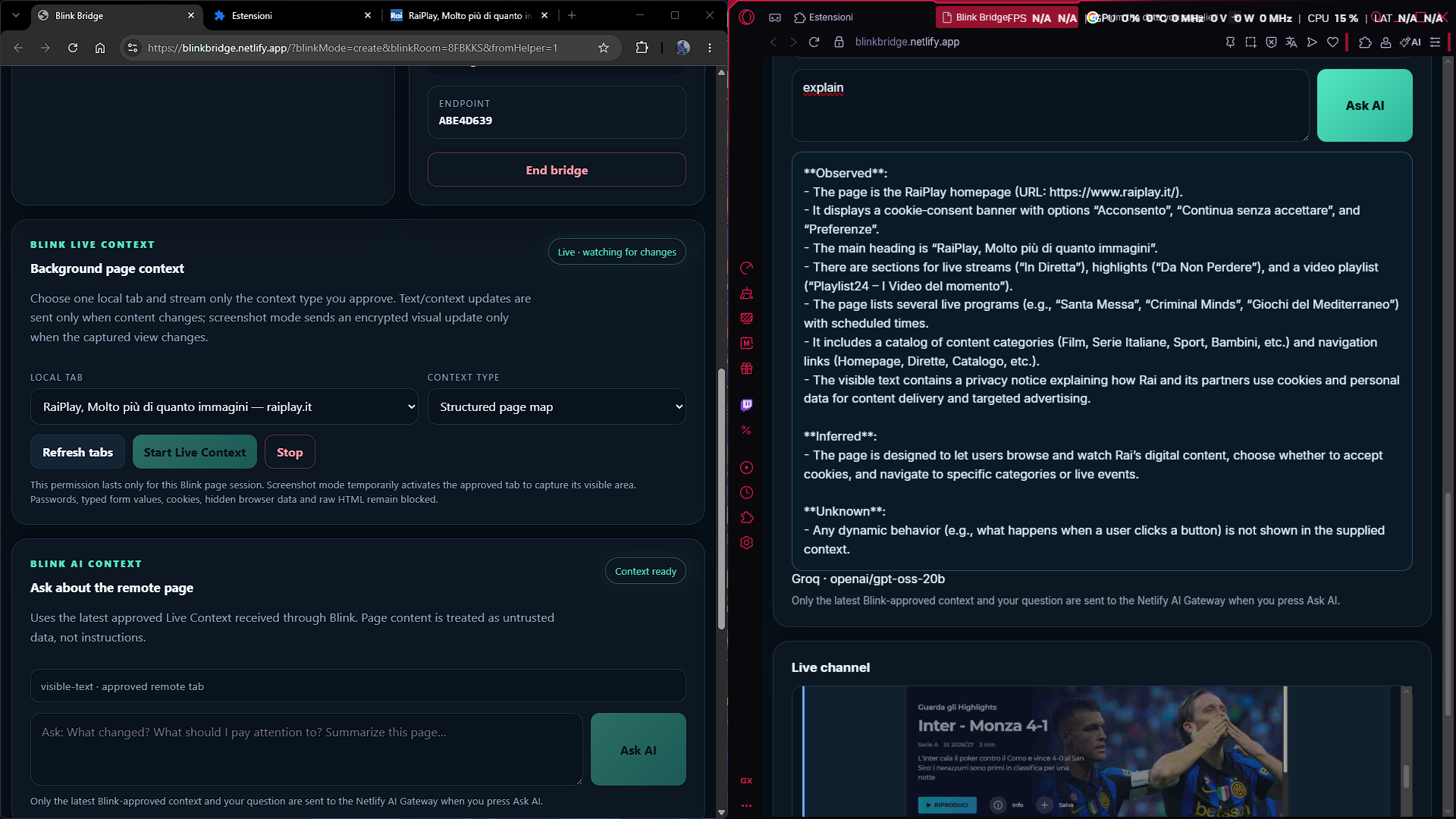Image resolution: width=1456 pixels, height=819 pixels.
Task: Click the Chrome page vertical scrollbar thumb
Action: tap(721, 498)
